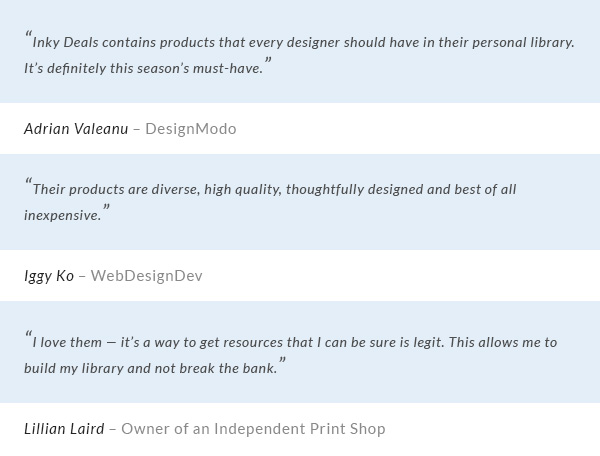Select "Owner of an Independent Print Shop" text

[253, 429]
